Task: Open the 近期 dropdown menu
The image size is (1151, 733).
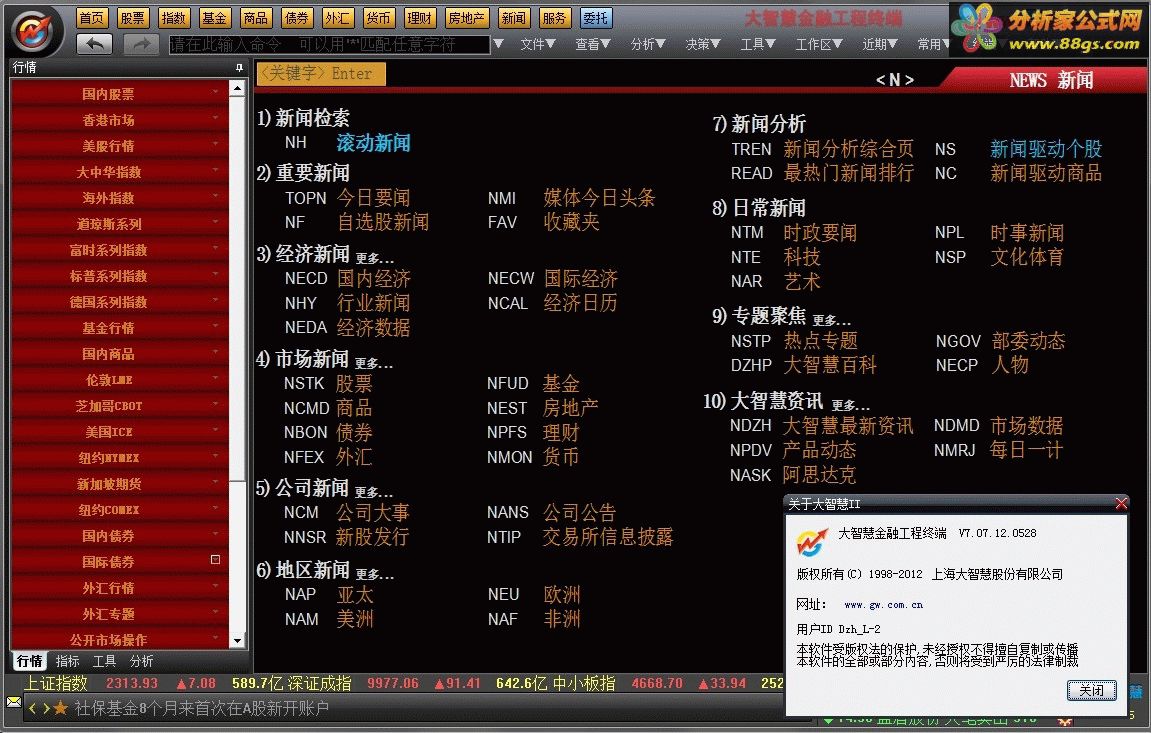Action: coord(879,44)
